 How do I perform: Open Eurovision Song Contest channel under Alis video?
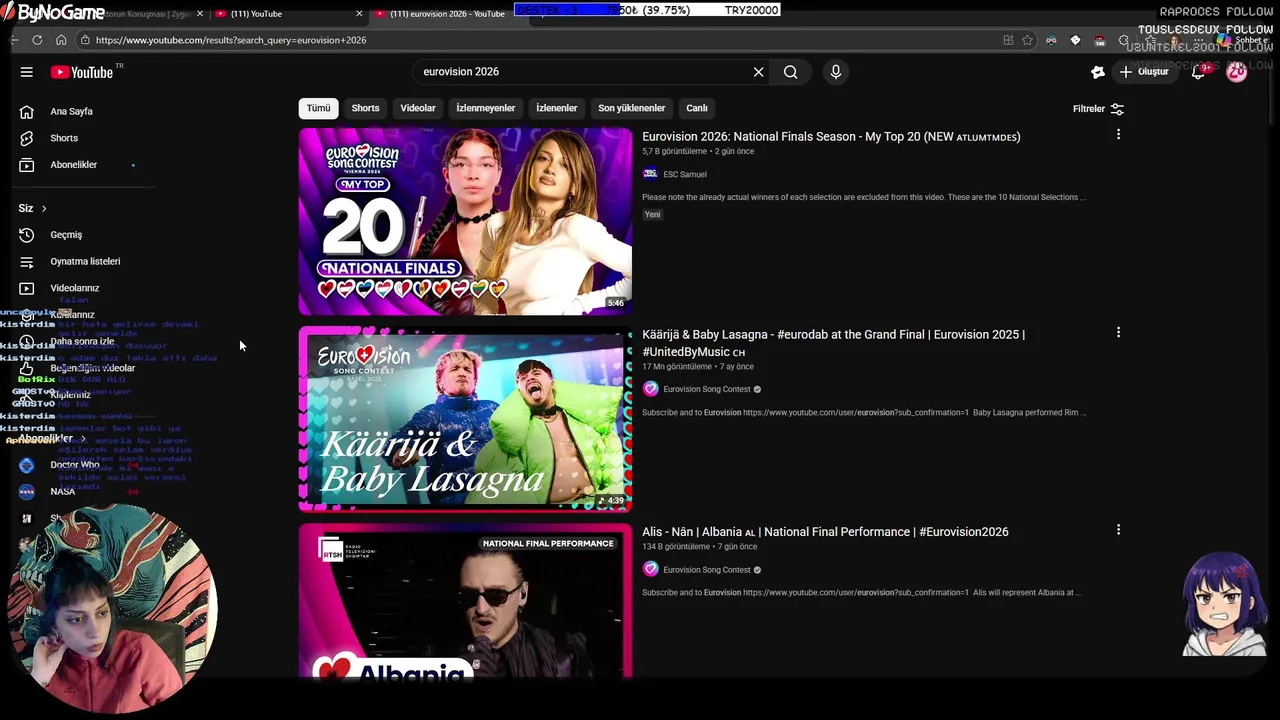click(707, 570)
